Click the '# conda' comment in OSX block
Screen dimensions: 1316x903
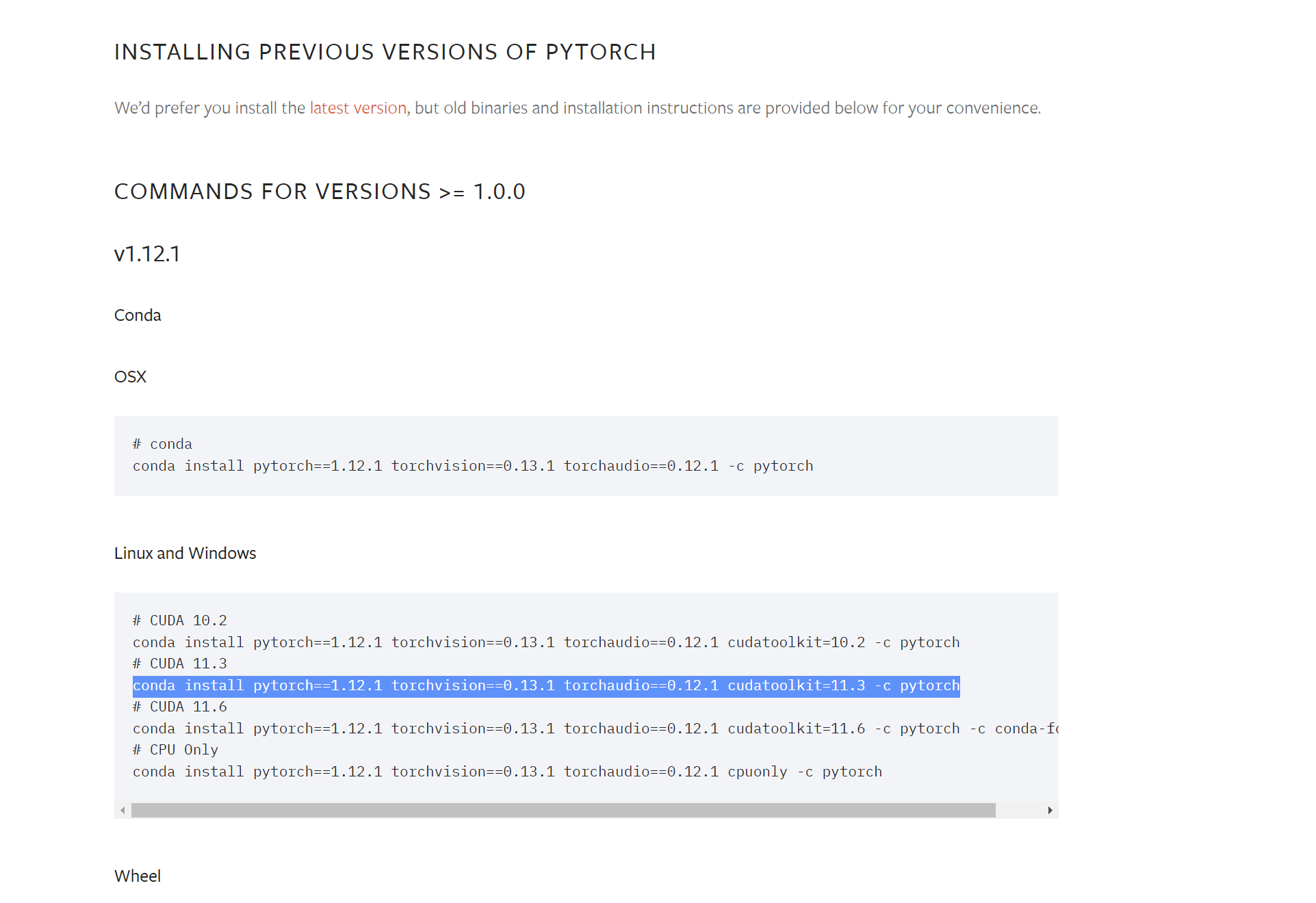coord(162,444)
